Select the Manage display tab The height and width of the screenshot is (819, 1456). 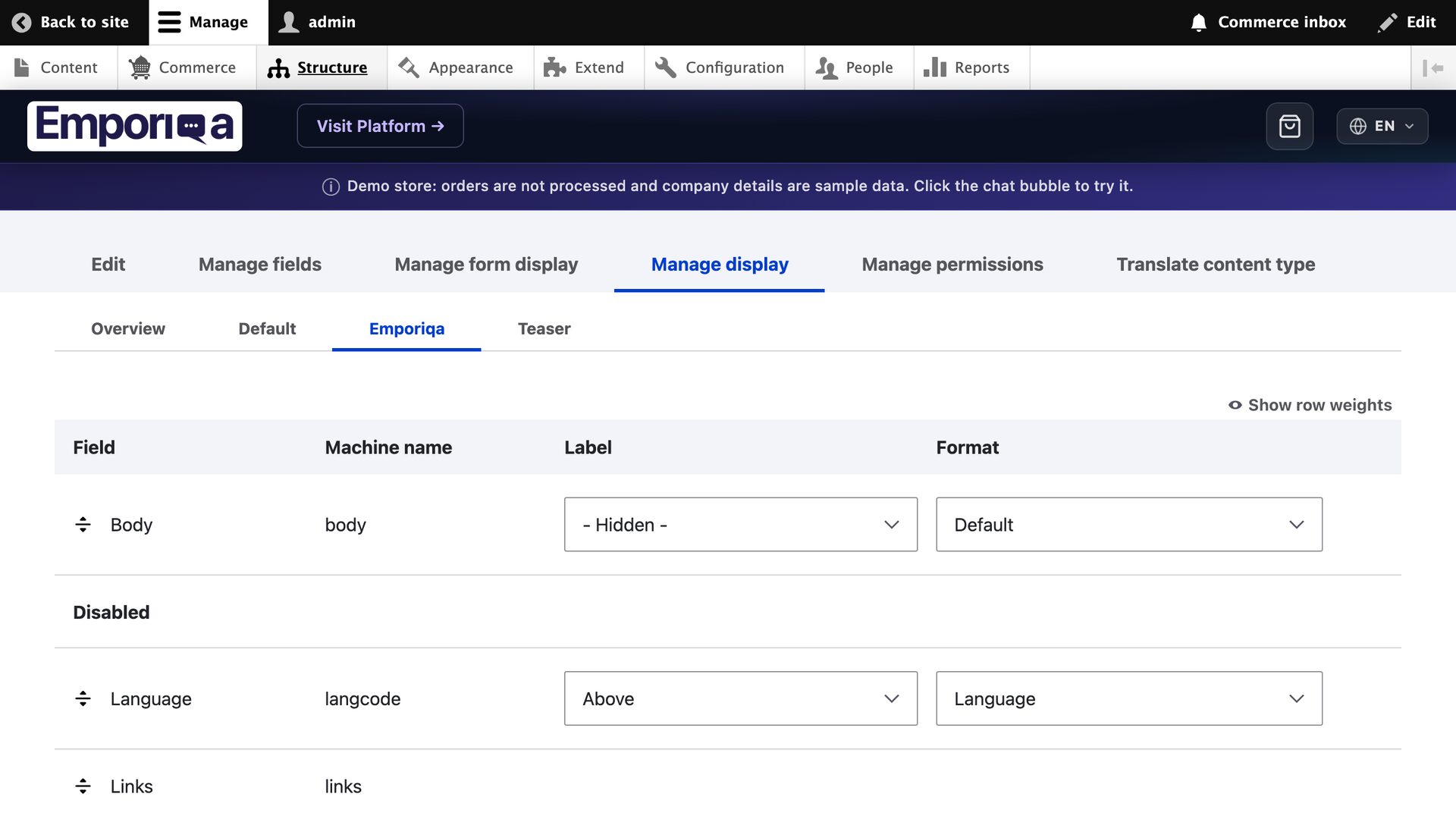click(x=720, y=264)
